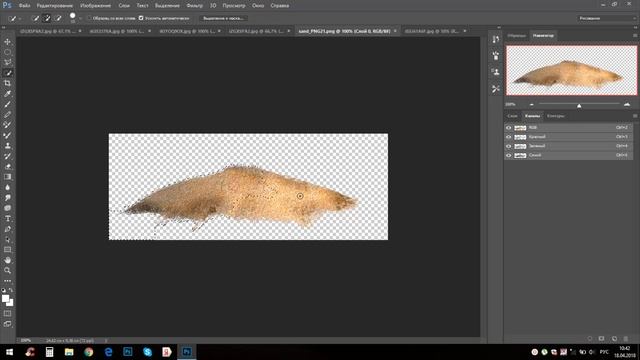This screenshot has height=360, width=640.
Task: Choose Add to selection mode
Action: (x=47, y=18)
